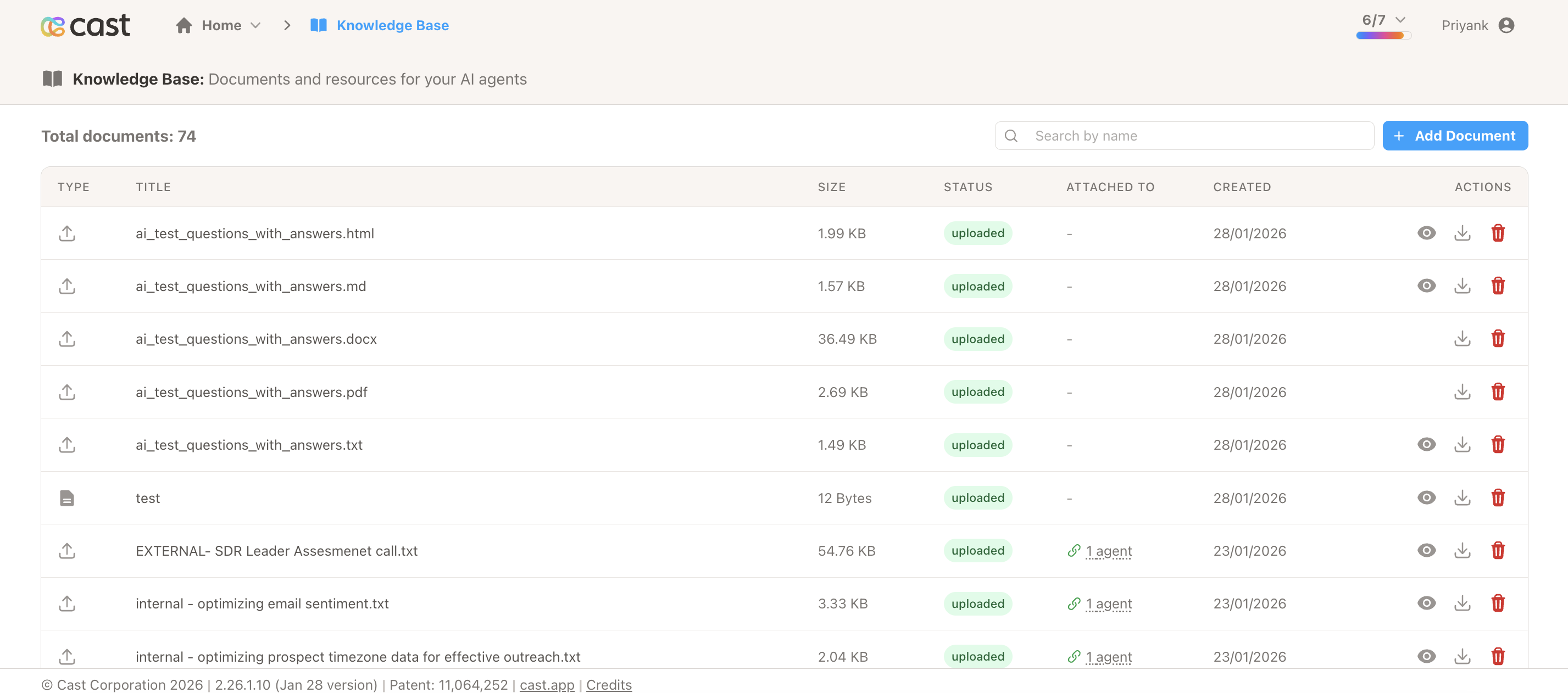Download EXTERNAL- SDR Leader Assesmenet call.txt
This screenshot has width=1568, height=693.
click(x=1462, y=551)
